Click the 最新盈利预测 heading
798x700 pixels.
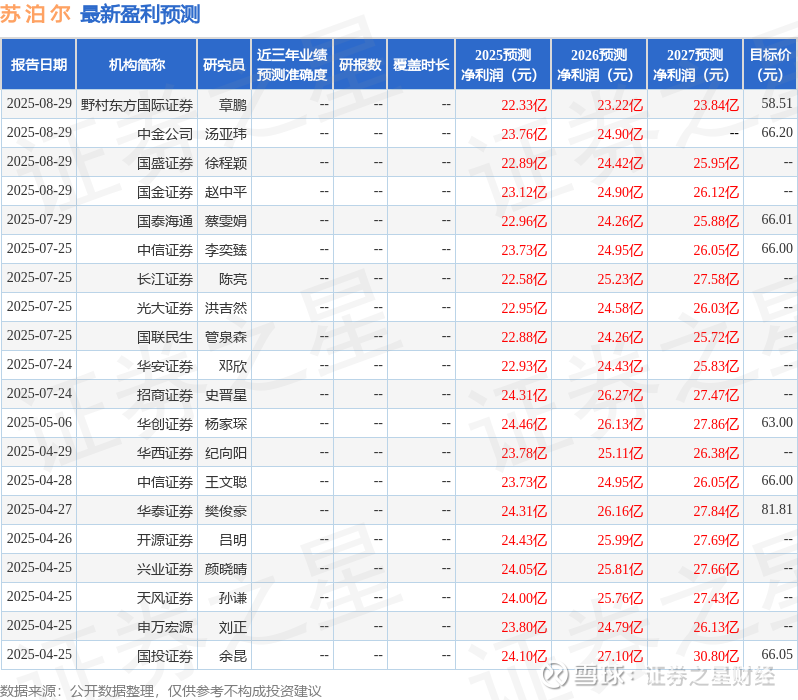[140, 14]
